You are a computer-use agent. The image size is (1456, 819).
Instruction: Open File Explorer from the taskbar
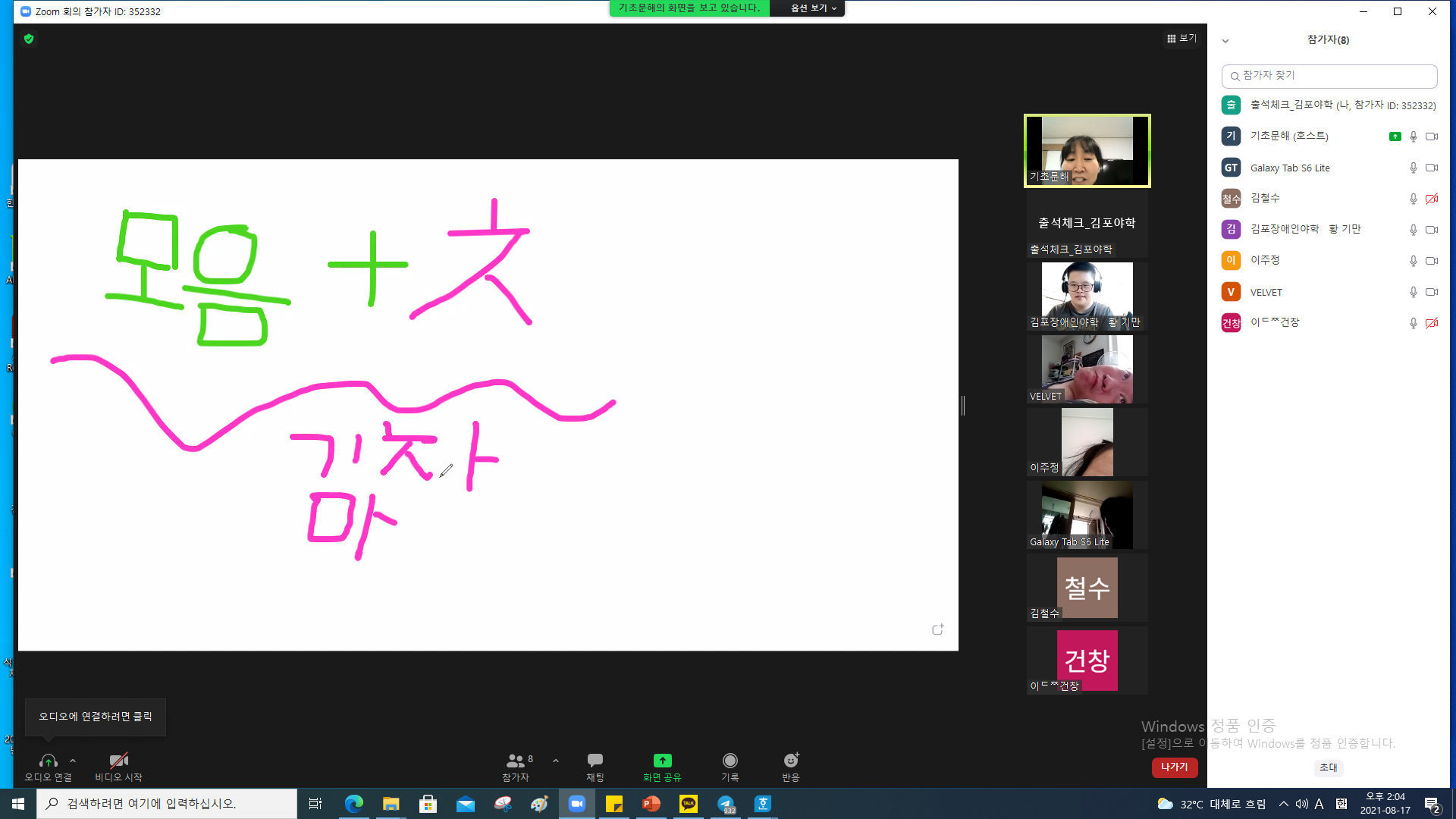pyautogui.click(x=391, y=804)
